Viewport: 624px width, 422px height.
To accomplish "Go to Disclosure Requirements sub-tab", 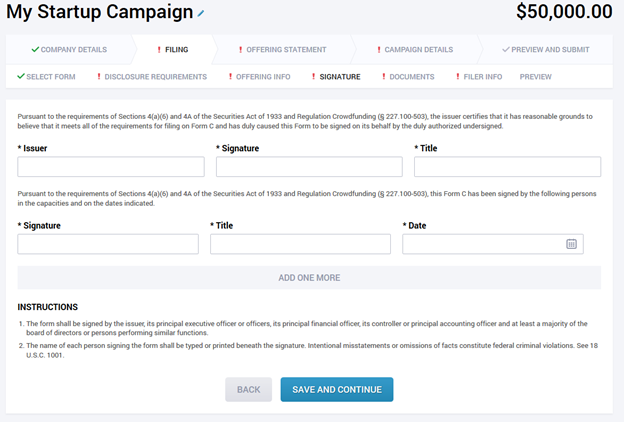I will coord(152,77).
